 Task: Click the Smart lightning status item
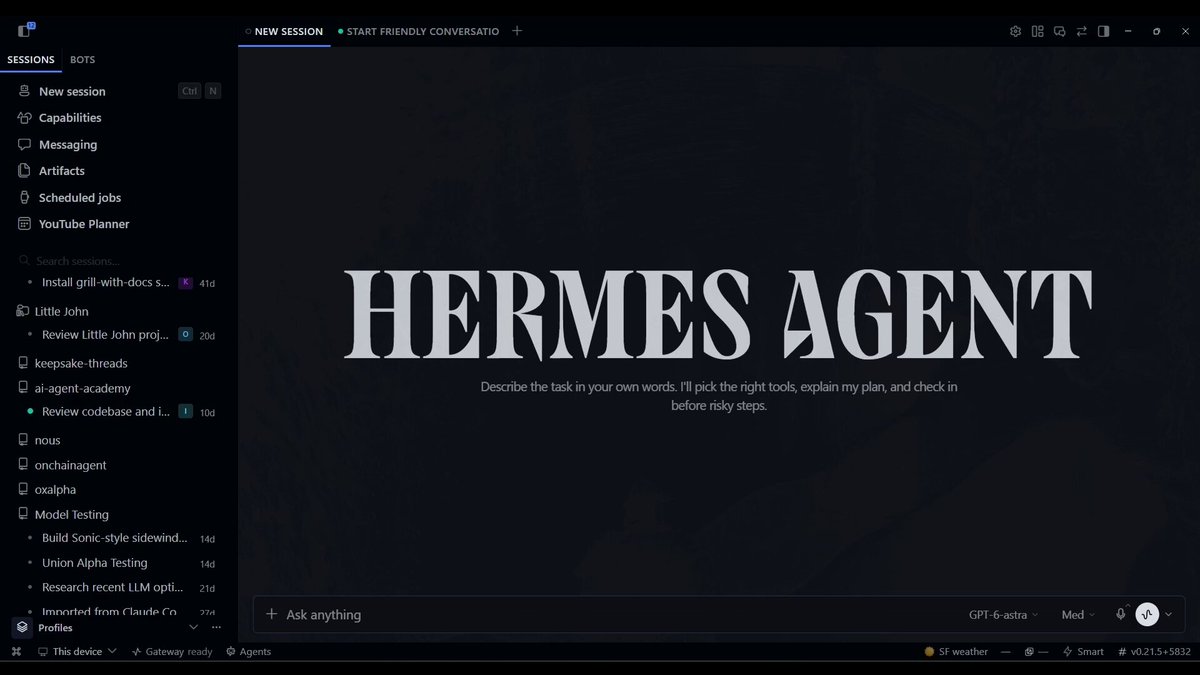(x=1083, y=652)
